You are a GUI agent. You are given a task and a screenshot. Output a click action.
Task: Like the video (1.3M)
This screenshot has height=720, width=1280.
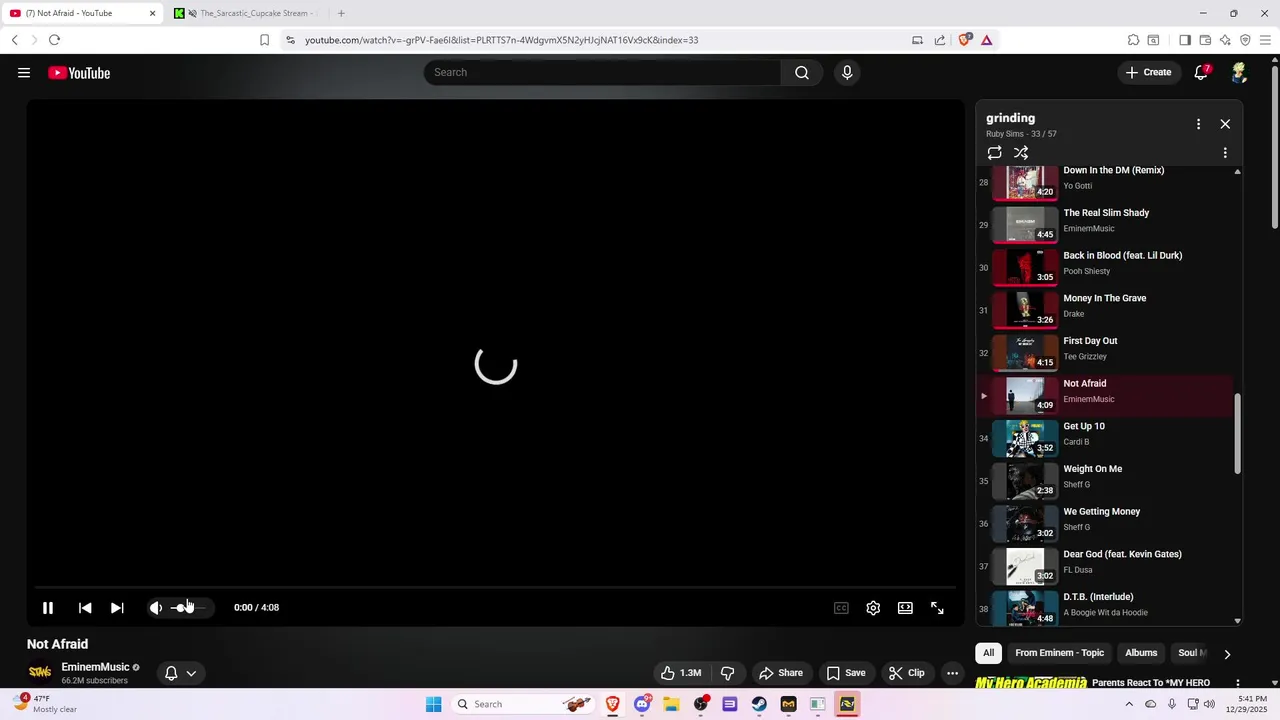[680, 673]
